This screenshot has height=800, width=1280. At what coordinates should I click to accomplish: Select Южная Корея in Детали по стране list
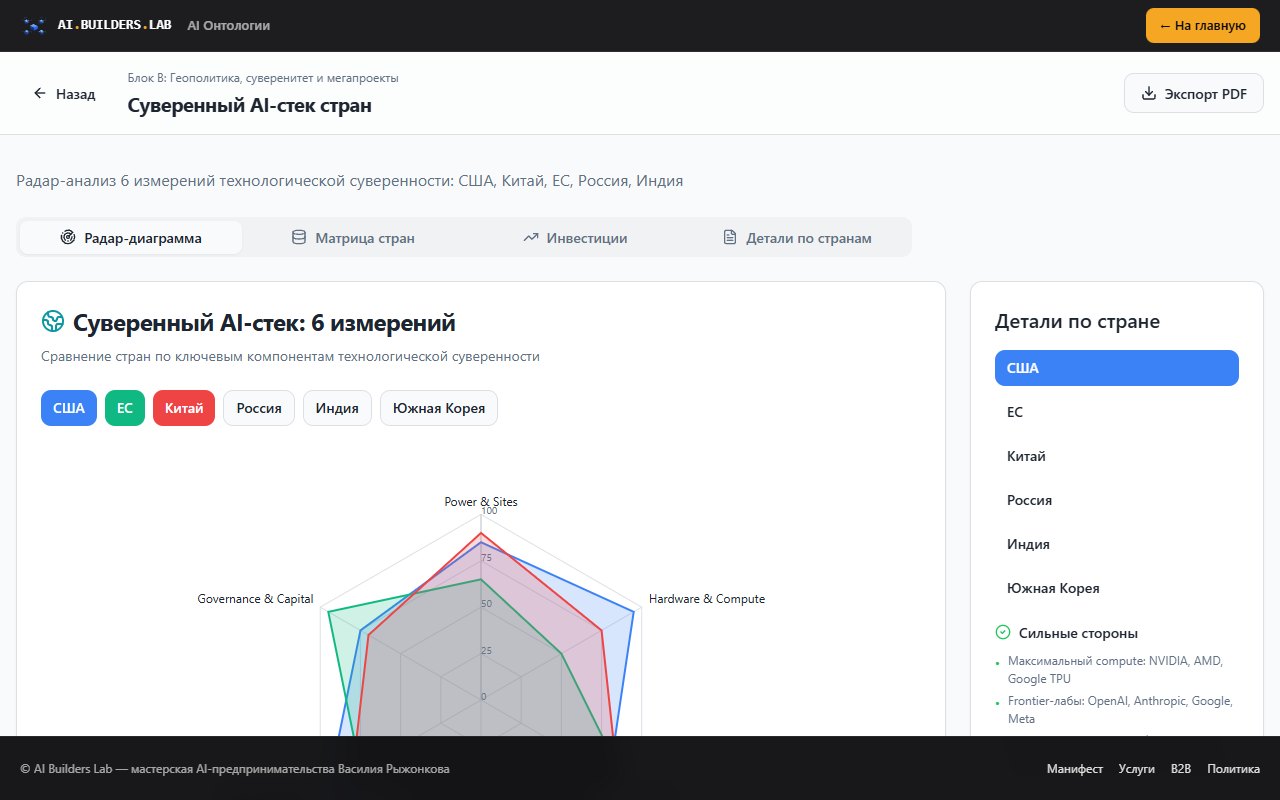pyautogui.click(x=1117, y=588)
